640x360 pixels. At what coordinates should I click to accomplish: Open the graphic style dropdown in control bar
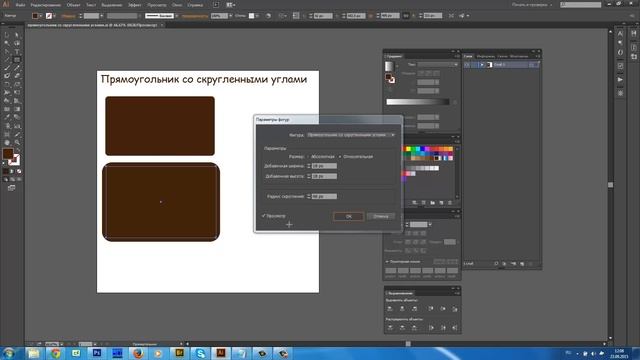[257, 16]
